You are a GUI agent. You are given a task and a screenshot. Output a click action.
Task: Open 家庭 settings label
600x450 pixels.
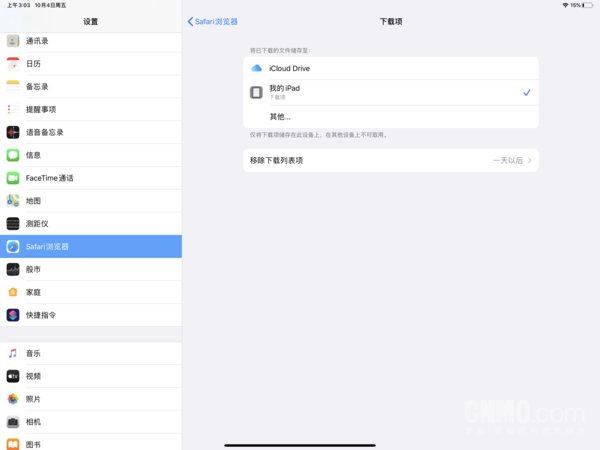(33, 292)
